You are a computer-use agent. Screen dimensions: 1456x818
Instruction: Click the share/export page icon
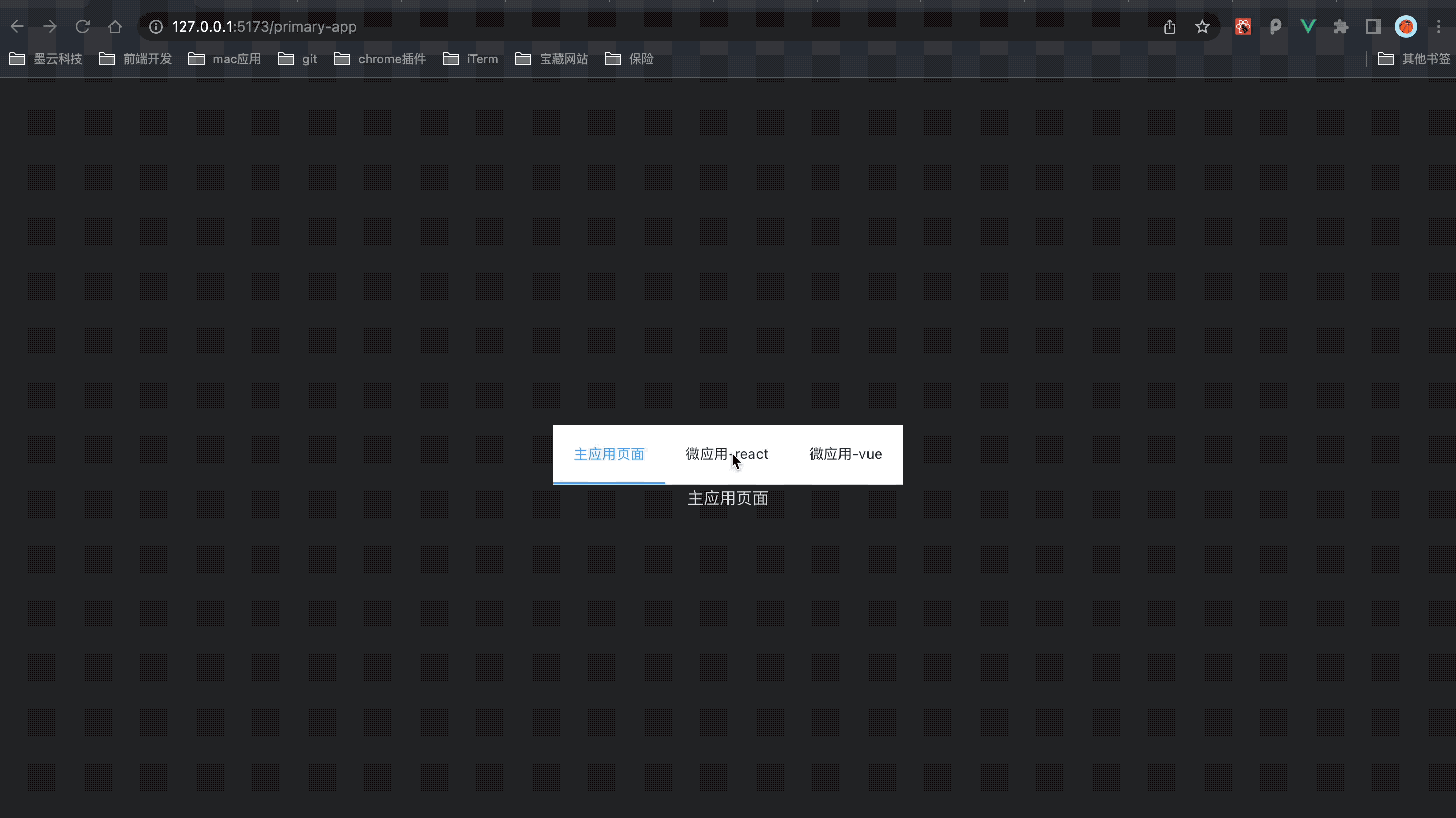(1169, 26)
